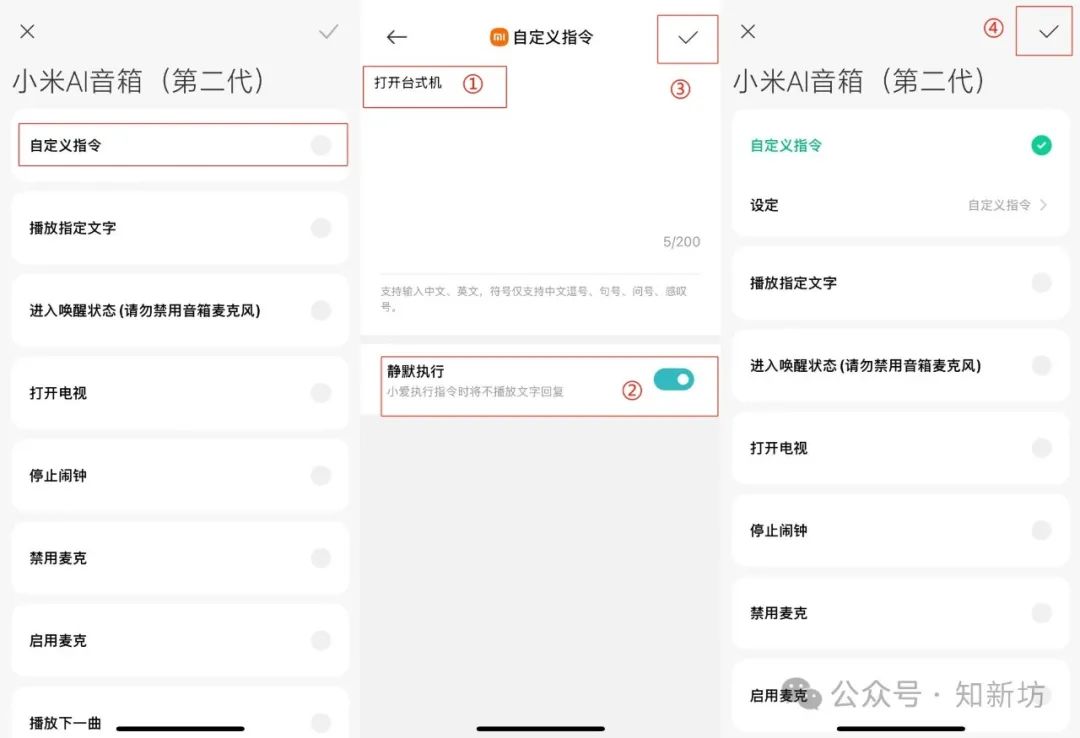Tap the 小米AI音箱（第二代） title on the right screen
1080x738 pixels.
point(859,81)
